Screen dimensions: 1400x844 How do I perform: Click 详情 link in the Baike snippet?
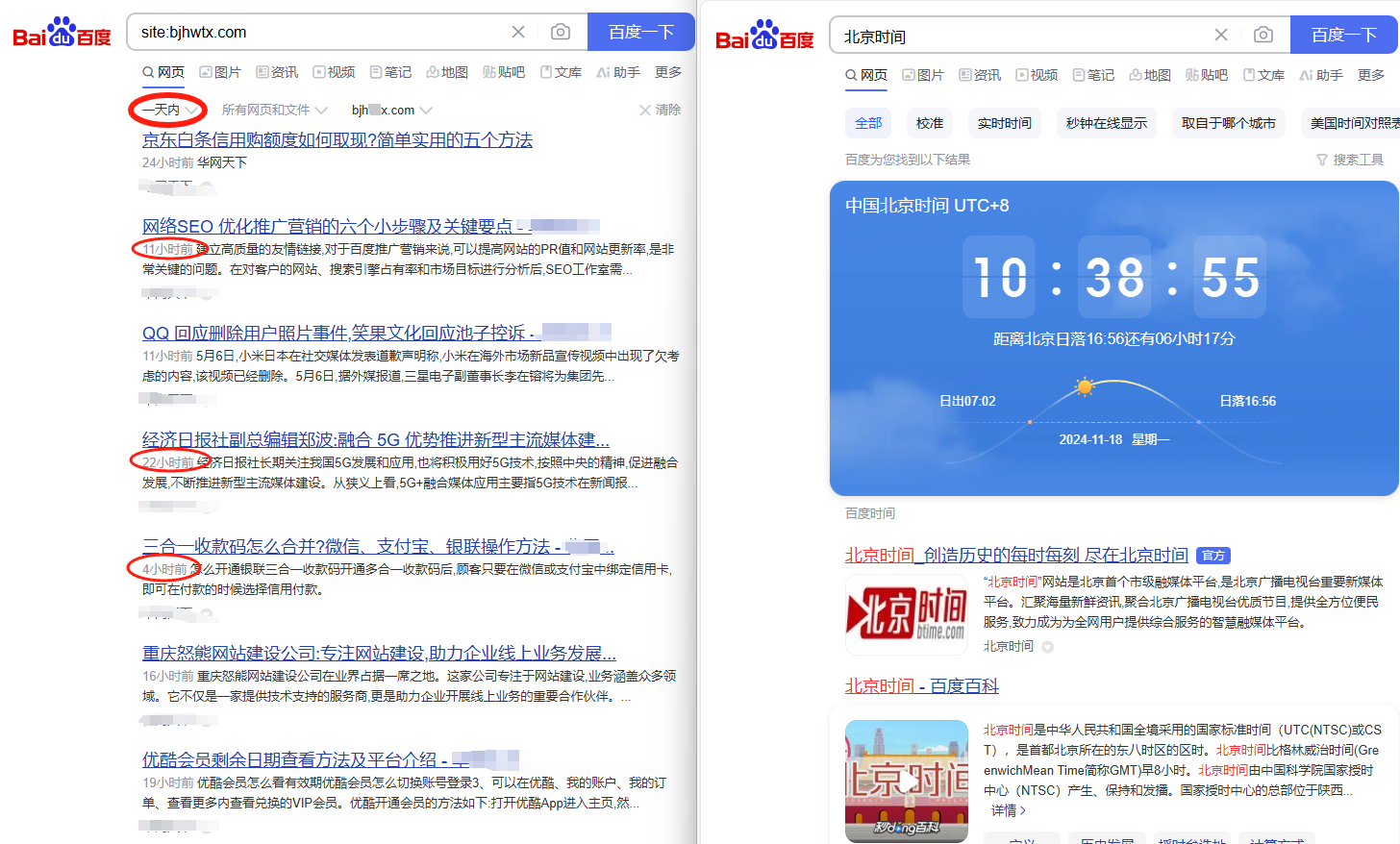click(1009, 810)
